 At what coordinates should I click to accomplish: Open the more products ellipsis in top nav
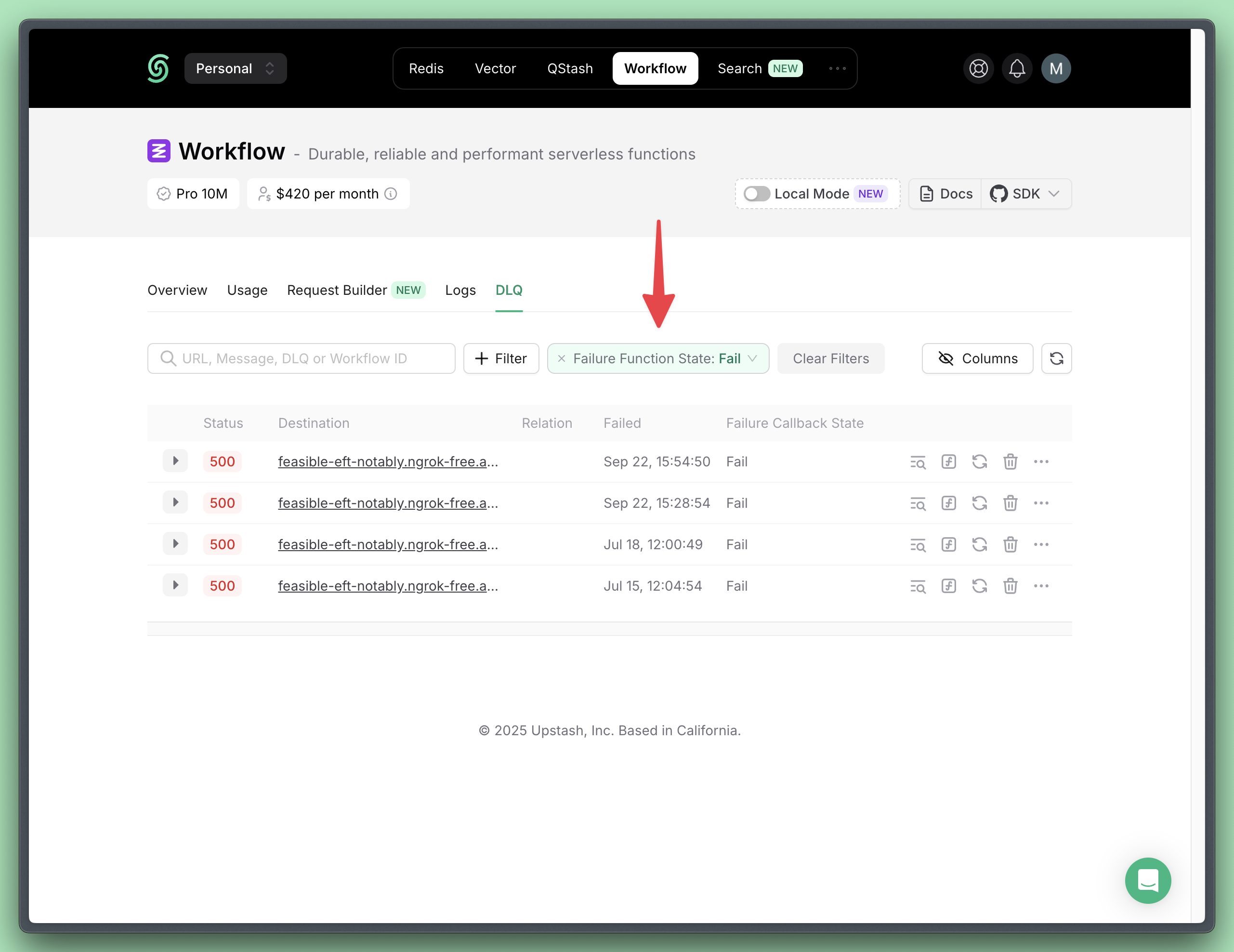(x=837, y=68)
